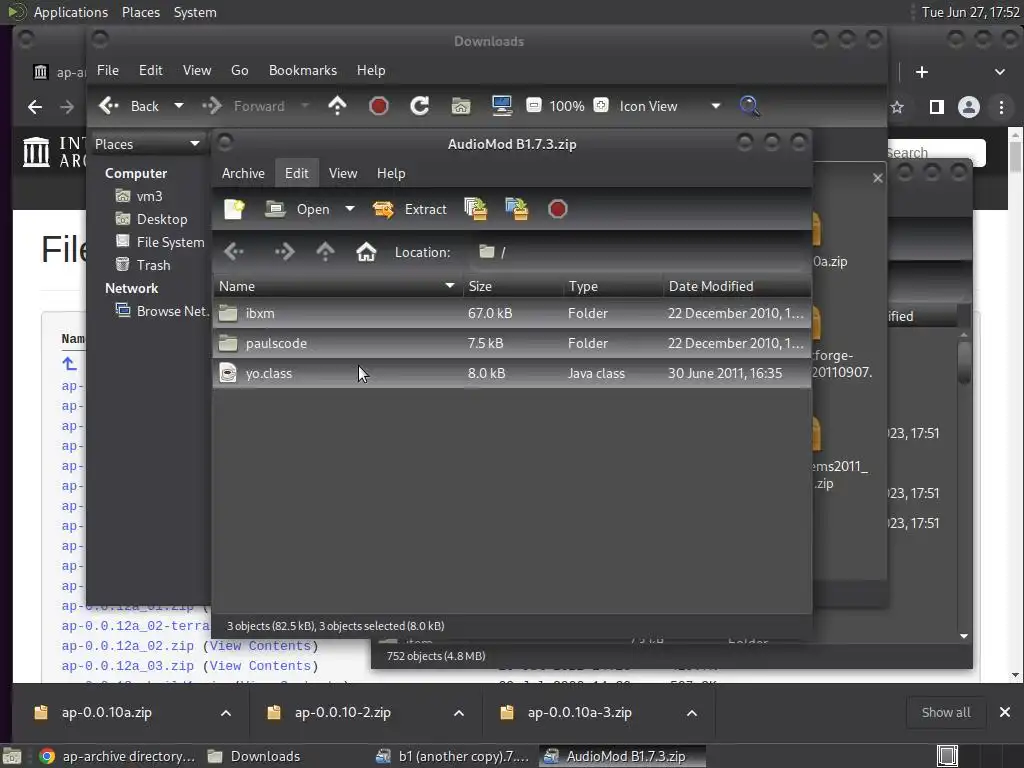This screenshot has height=768, width=1024.
Task: Open the View menu in AudioMod window
Action: click(343, 173)
